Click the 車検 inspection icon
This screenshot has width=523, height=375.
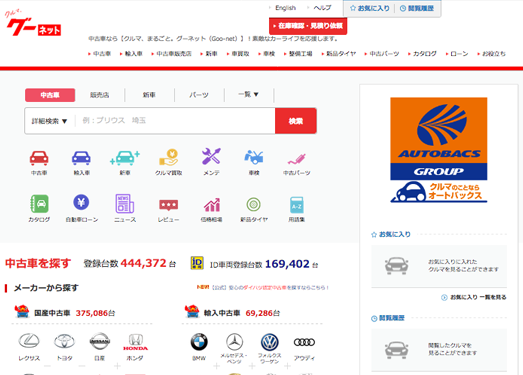pyautogui.click(x=254, y=157)
